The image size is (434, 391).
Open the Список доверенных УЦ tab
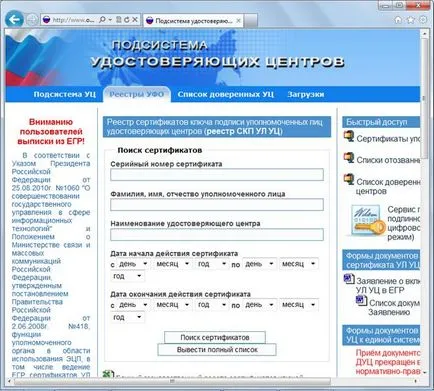(225, 94)
